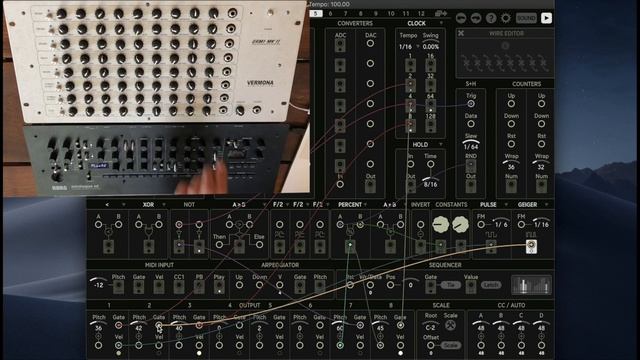Select preset slot 7
This screenshot has width=640, height=360.
tap(345, 13)
